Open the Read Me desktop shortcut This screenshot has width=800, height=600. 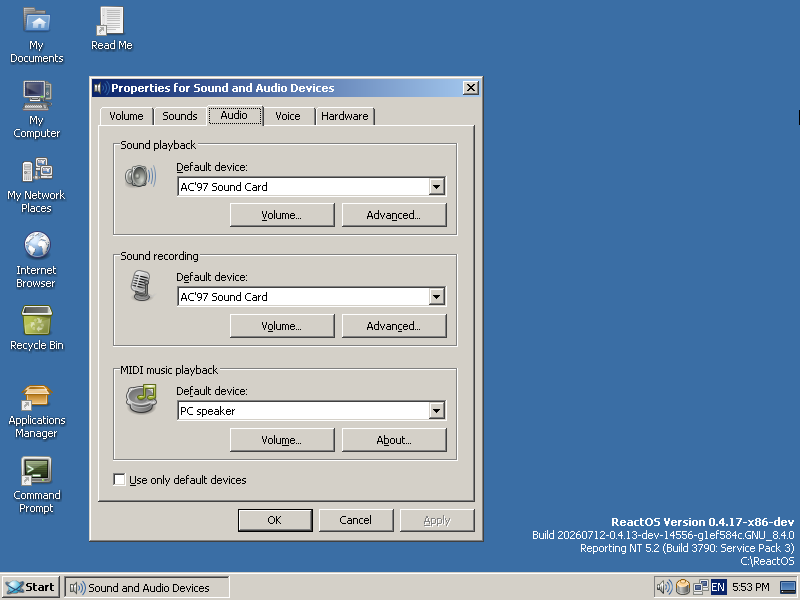point(112,29)
